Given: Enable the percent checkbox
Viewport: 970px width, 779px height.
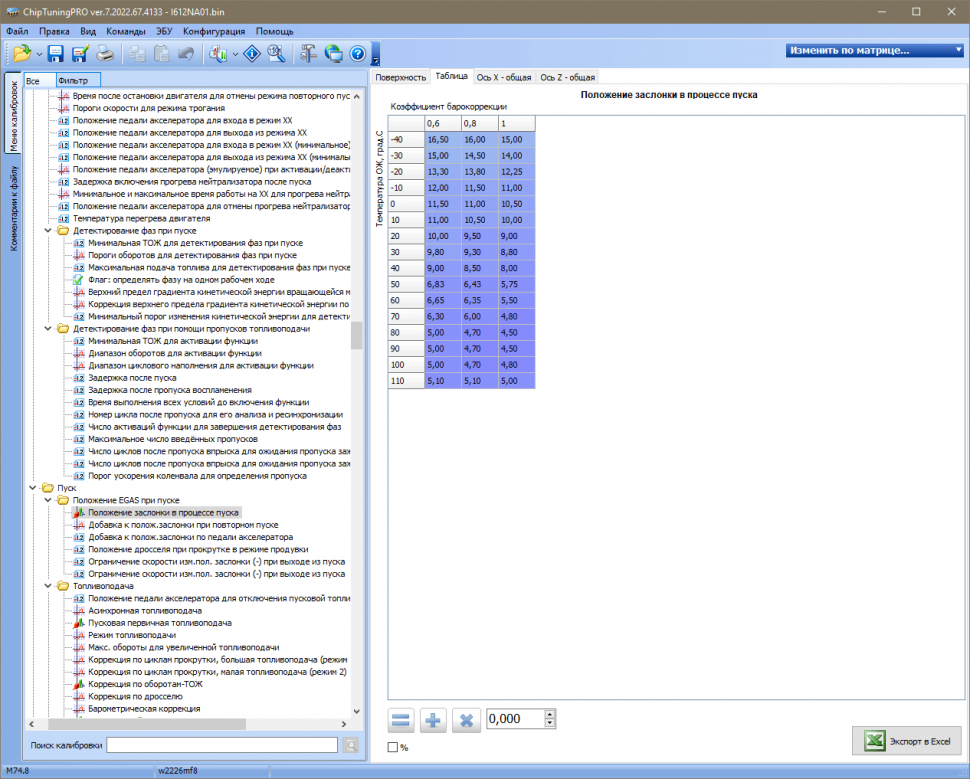Looking at the screenshot, I should [392, 747].
